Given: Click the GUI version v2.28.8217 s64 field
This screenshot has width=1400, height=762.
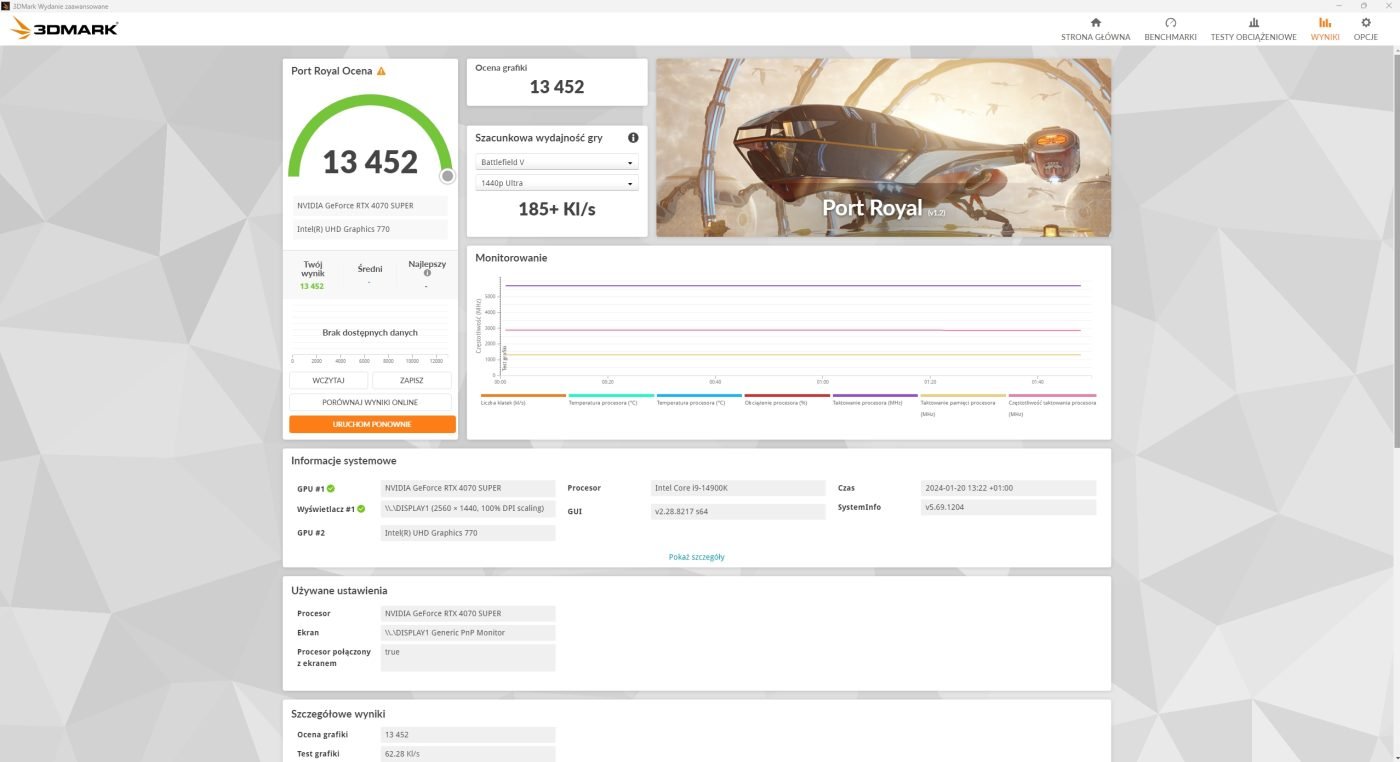Looking at the screenshot, I should (x=738, y=511).
